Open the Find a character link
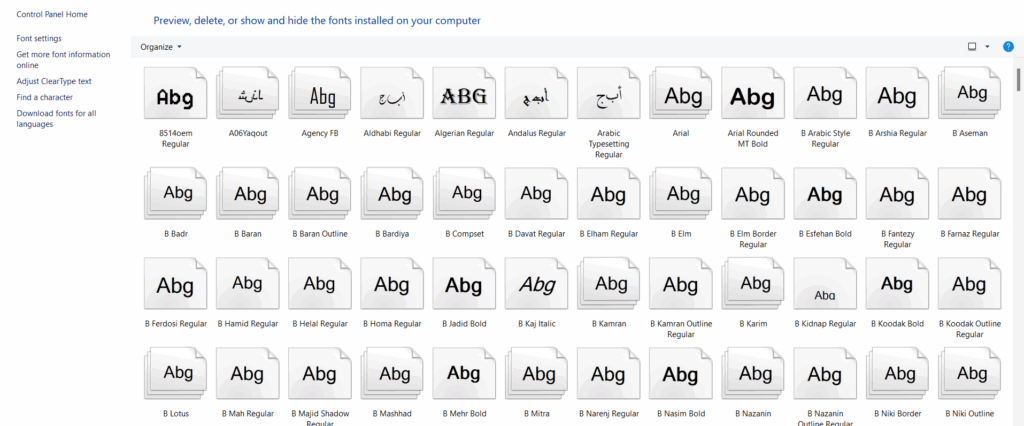The width and height of the screenshot is (1024, 426). tap(44, 97)
